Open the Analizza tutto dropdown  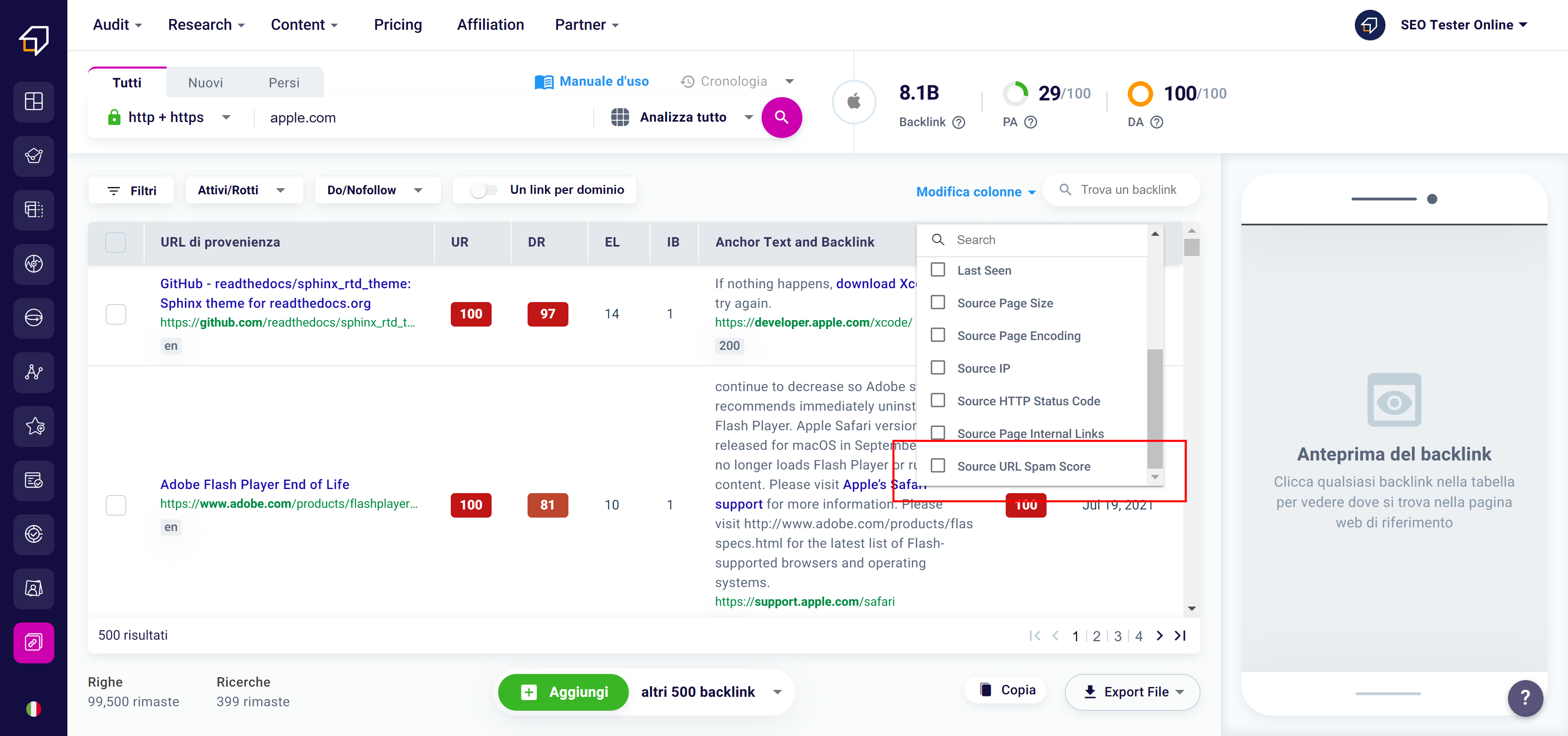(x=682, y=118)
